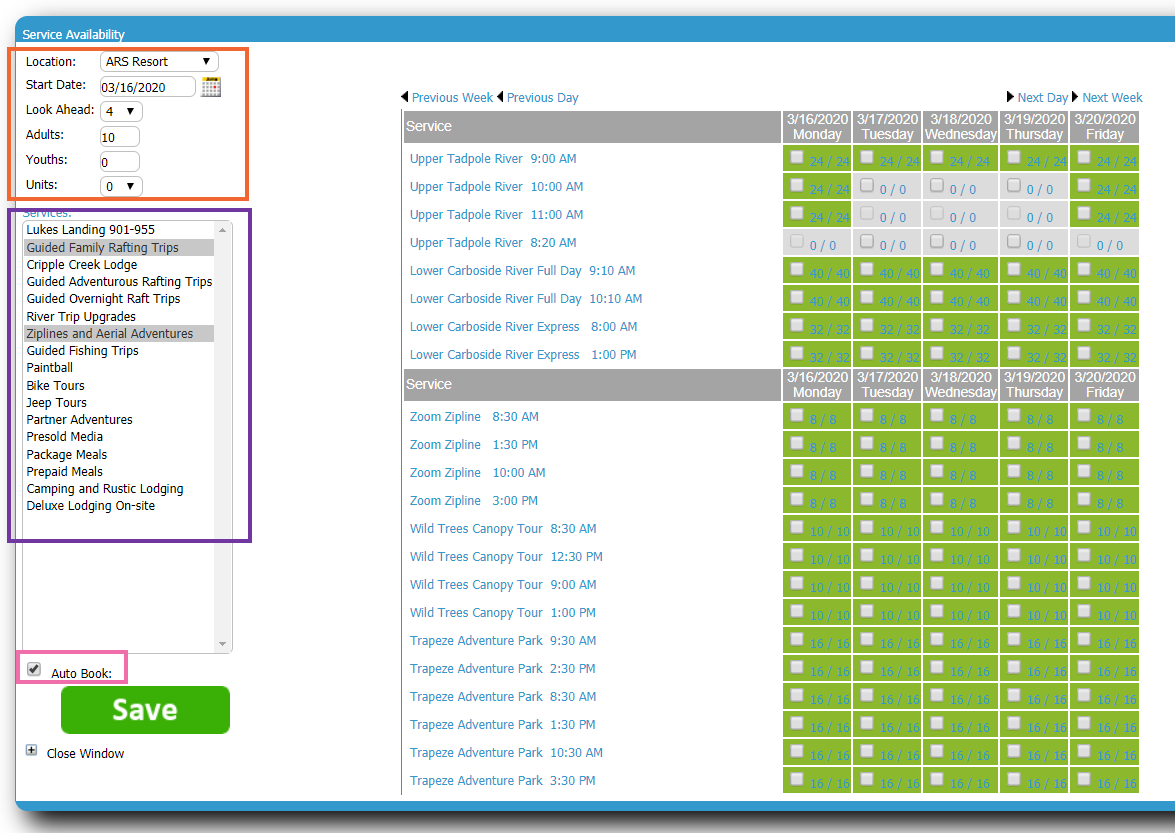Click the services list scroll-up arrow
Image resolution: width=1175 pixels, height=833 pixels.
(223, 230)
